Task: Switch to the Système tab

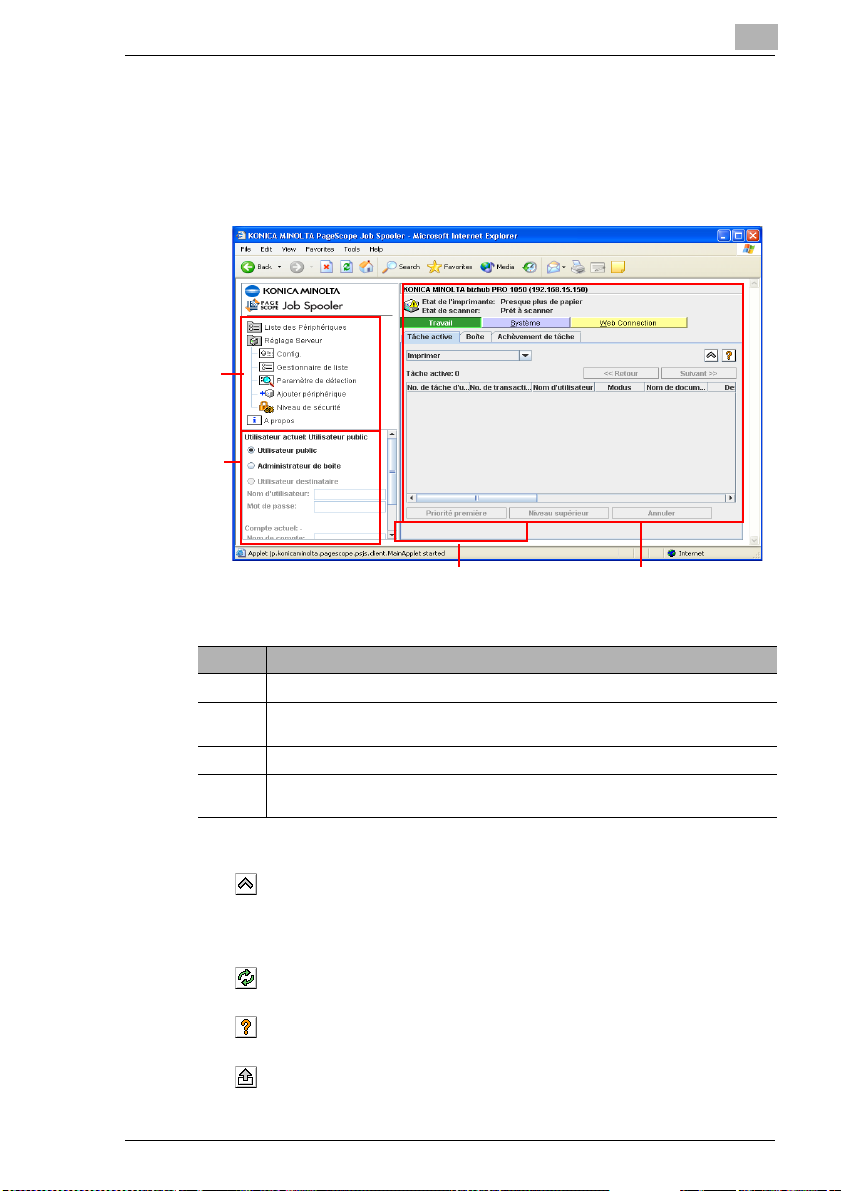Action: [x=525, y=323]
